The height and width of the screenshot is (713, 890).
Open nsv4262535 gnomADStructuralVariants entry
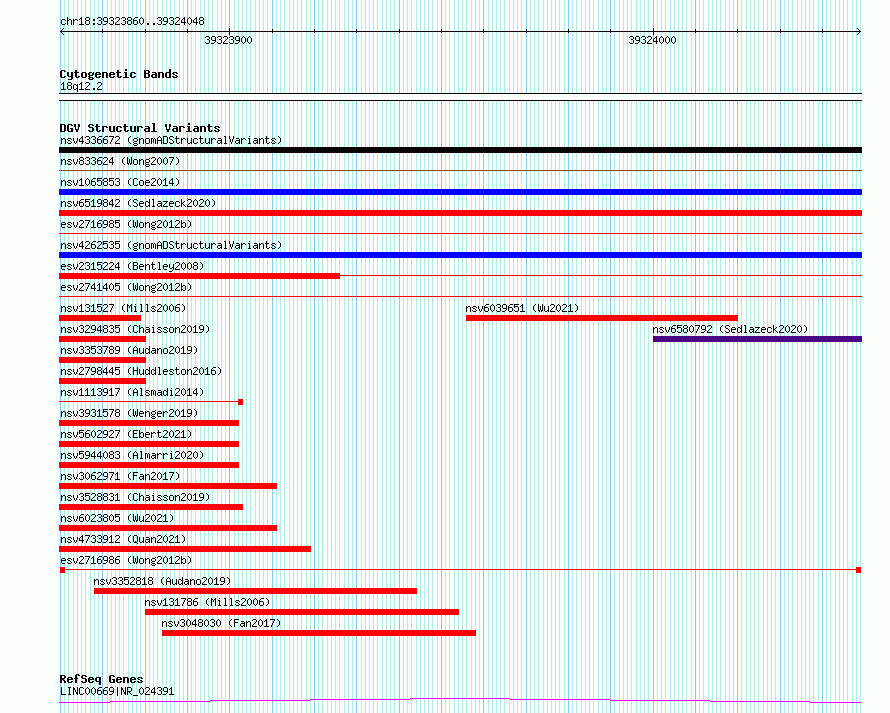click(171, 245)
